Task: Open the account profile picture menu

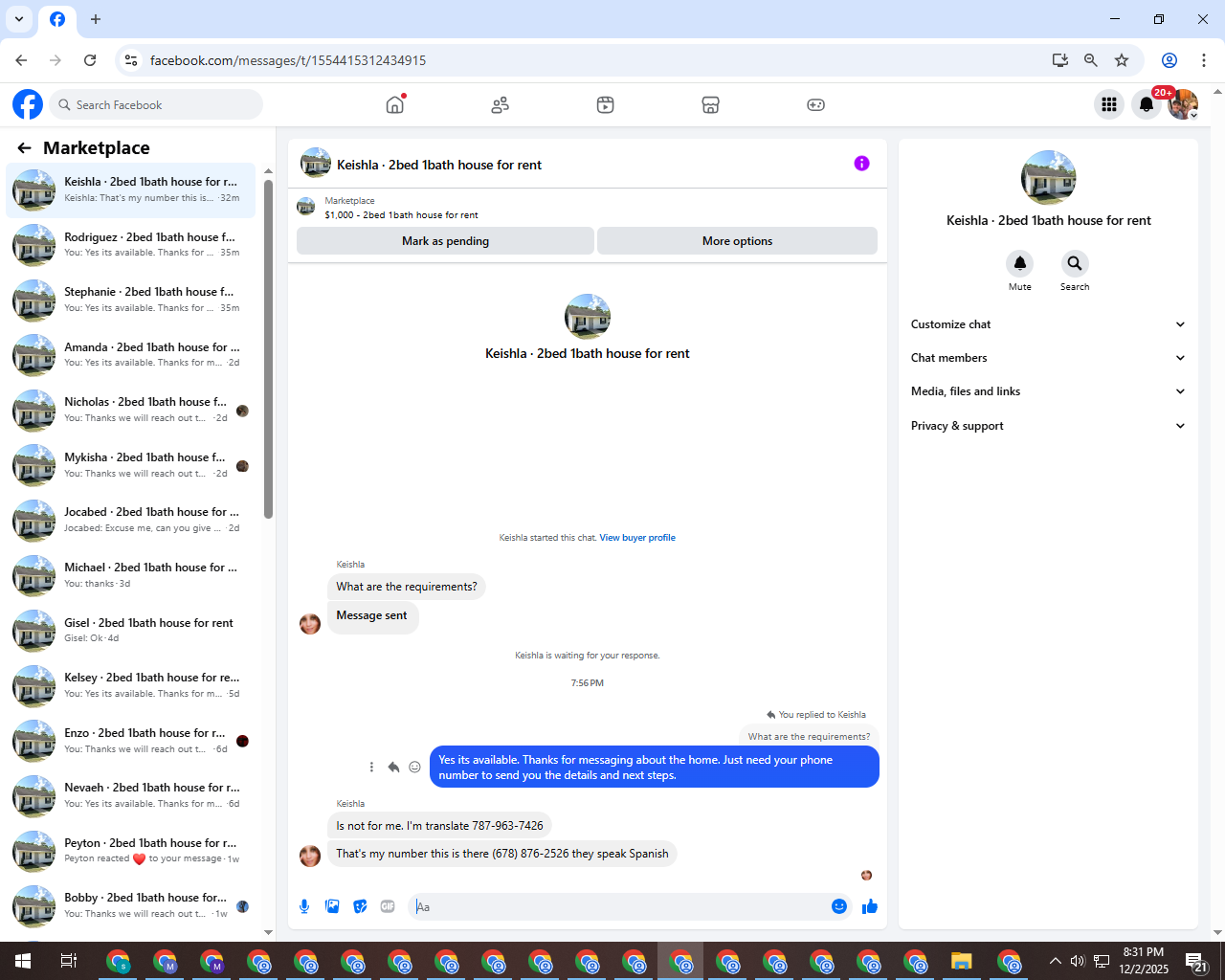Action: tap(1183, 104)
